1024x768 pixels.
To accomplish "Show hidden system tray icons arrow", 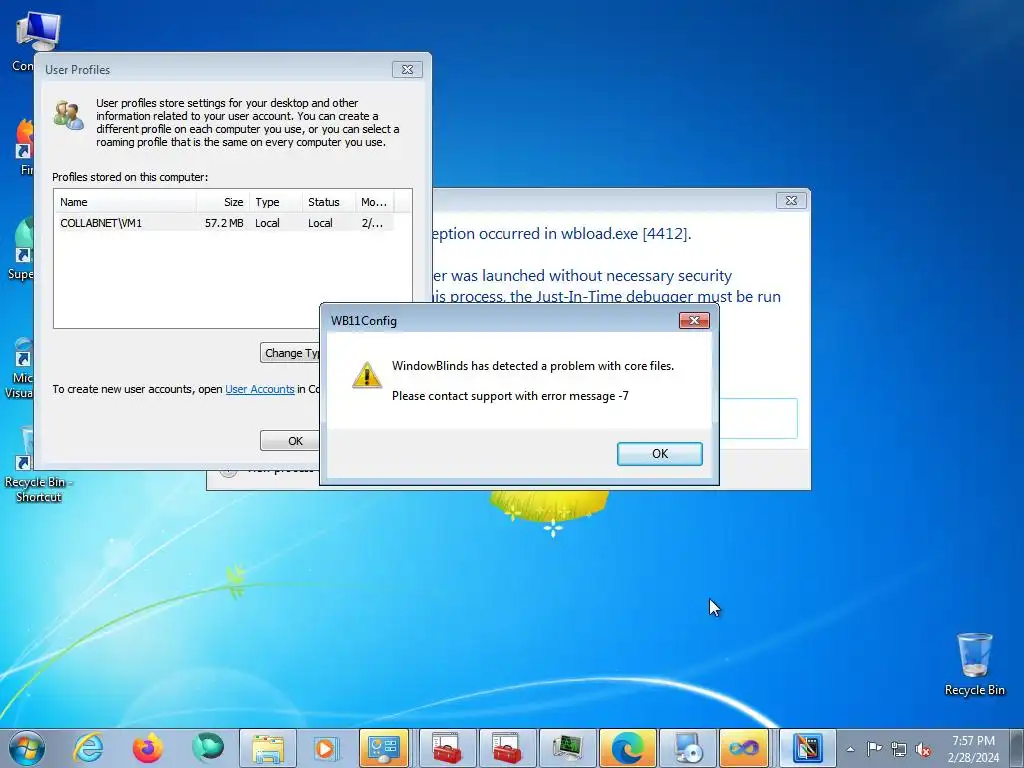I will [850, 749].
